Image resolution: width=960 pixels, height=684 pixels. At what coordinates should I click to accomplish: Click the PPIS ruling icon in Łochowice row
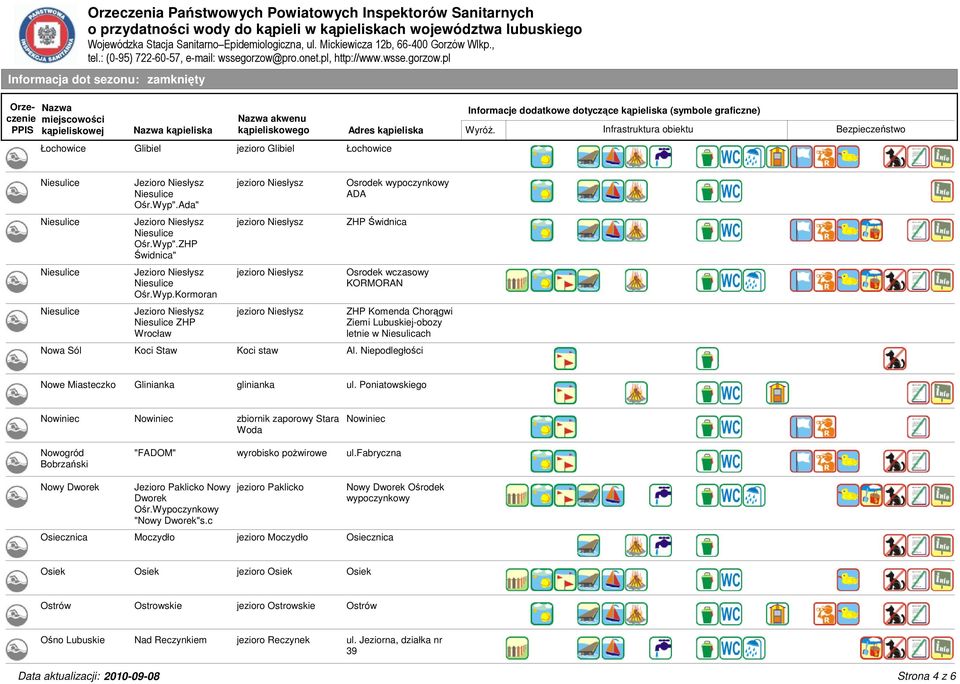point(17,157)
